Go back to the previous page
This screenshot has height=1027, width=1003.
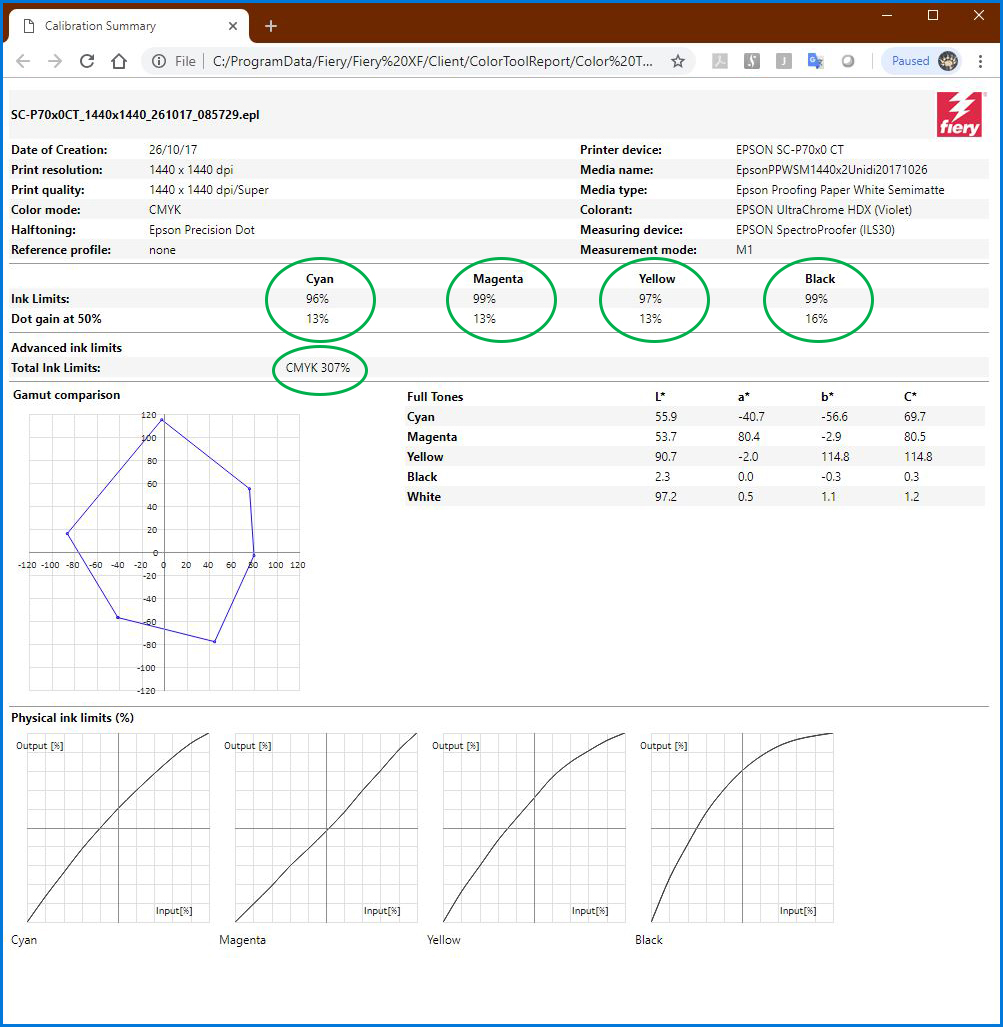[23, 61]
